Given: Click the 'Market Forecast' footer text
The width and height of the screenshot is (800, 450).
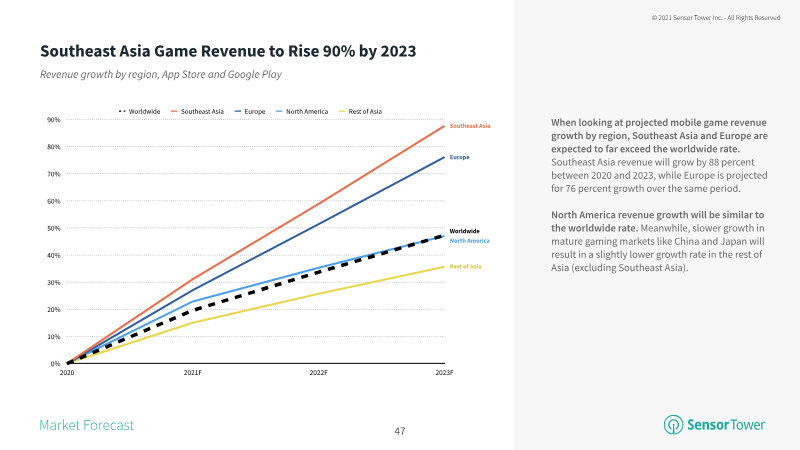Looking at the screenshot, I should 86,425.
